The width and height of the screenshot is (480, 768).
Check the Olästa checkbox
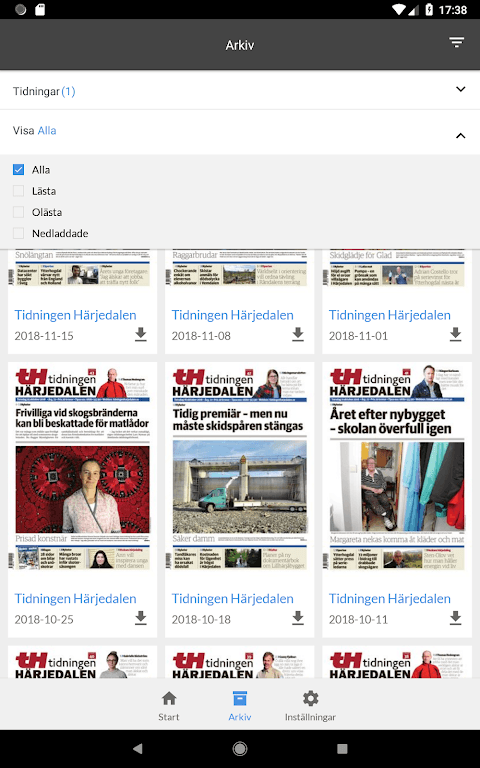click(19, 212)
